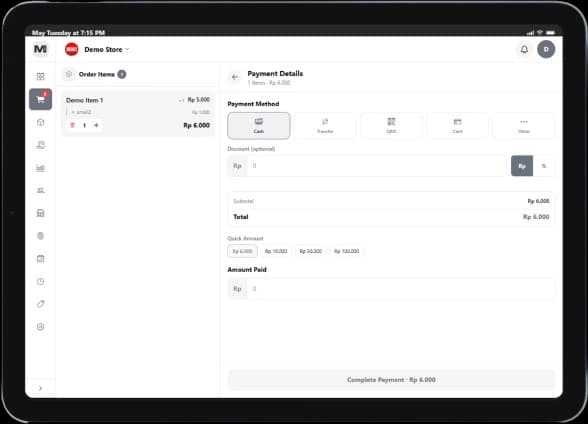Screen dimensions: 588x424
Task: Open the clock history sidebar icon
Action: 40,282
